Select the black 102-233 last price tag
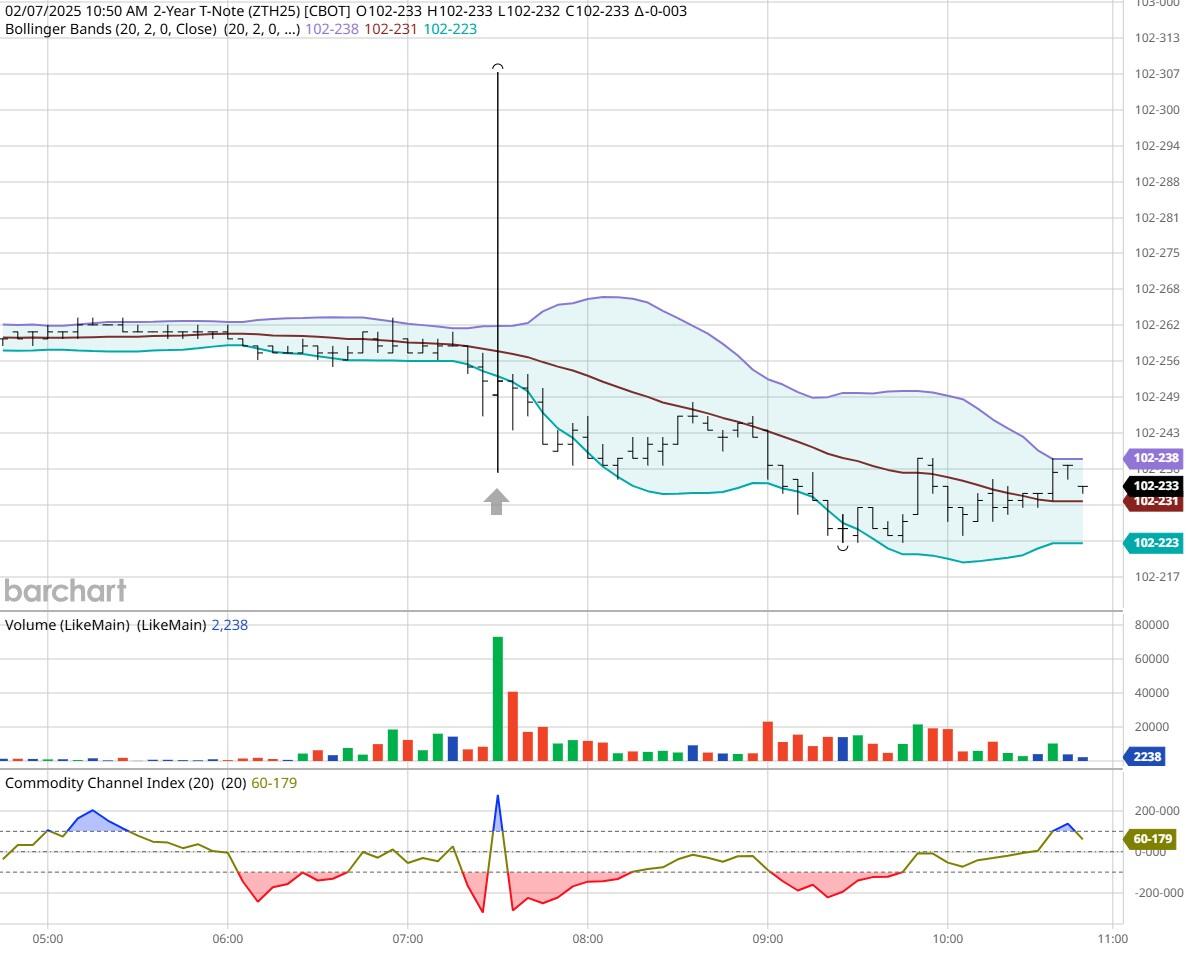1188x953 pixels. tap(1155, 486)
